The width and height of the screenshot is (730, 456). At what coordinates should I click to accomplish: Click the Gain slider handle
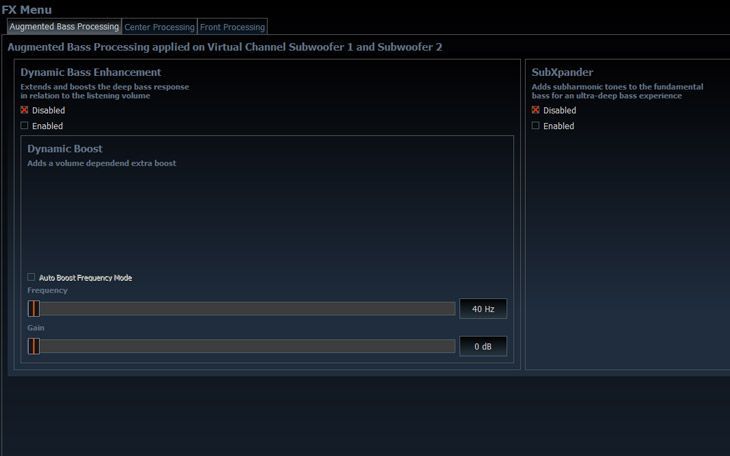[x=33, y=346]
